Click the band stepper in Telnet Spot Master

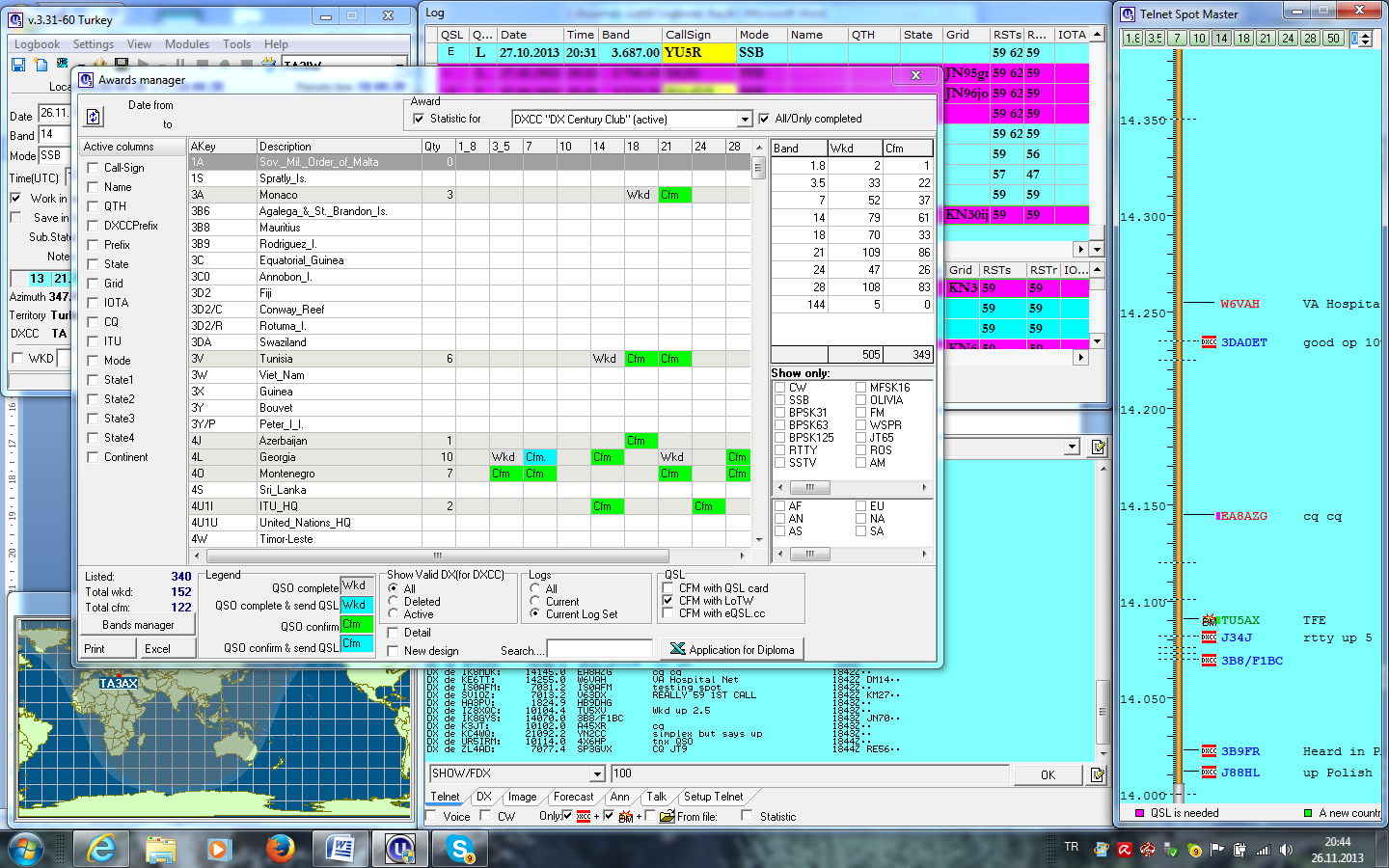pyautogui.click(x=1366, y=39)
